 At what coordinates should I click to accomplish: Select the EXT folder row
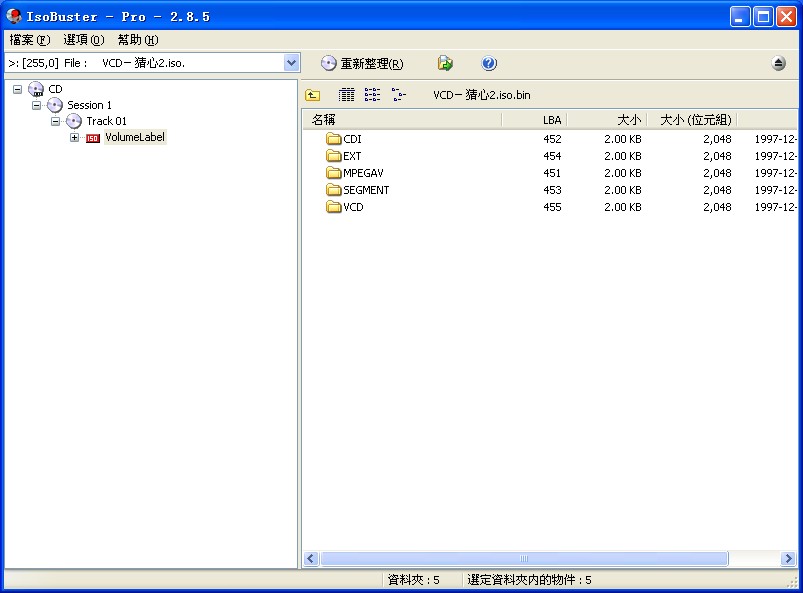pos(550,156)
